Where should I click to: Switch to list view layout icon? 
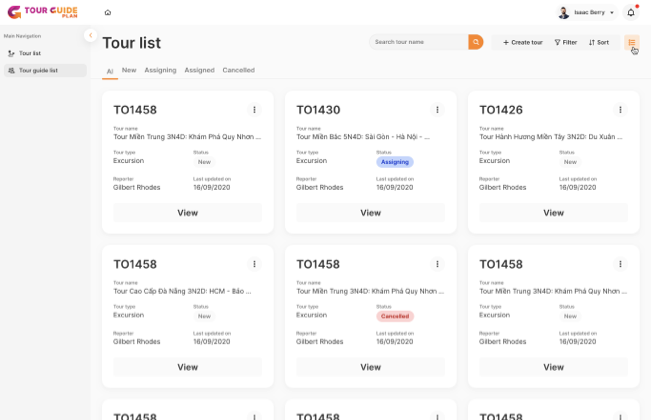point(632,42)
